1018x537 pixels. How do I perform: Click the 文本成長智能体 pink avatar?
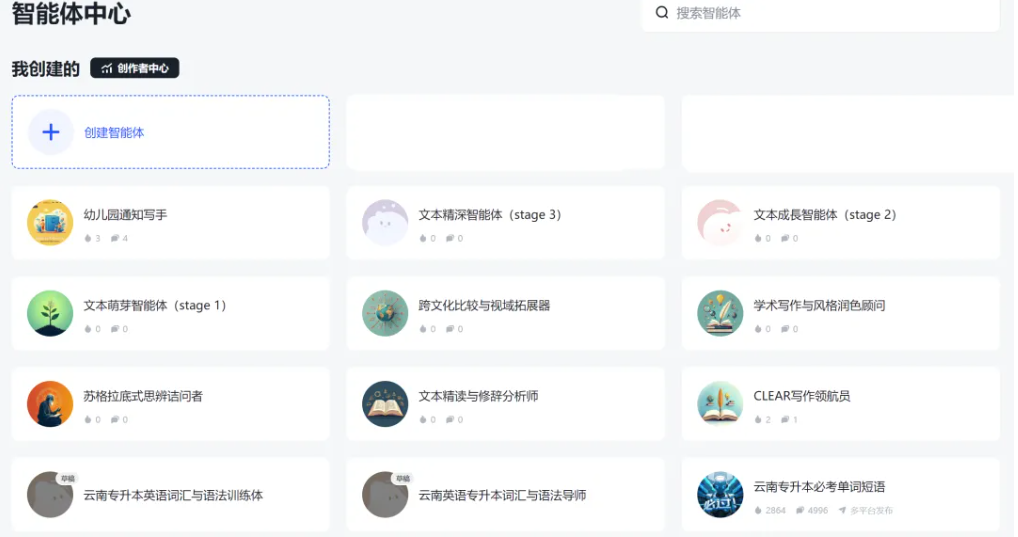pos(720,223)
